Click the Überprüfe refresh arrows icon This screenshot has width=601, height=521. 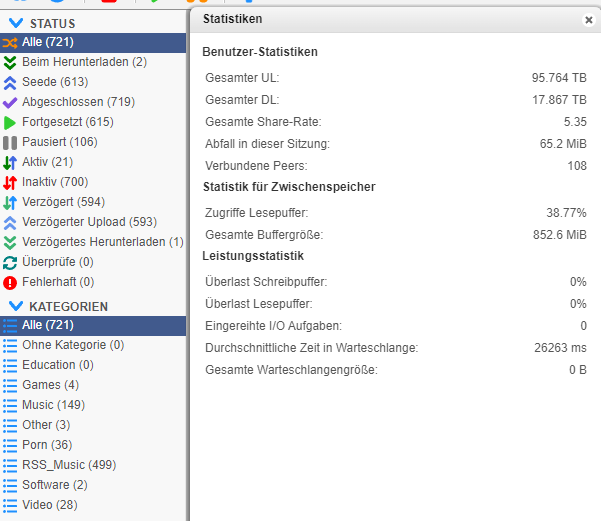pos(10,262)
